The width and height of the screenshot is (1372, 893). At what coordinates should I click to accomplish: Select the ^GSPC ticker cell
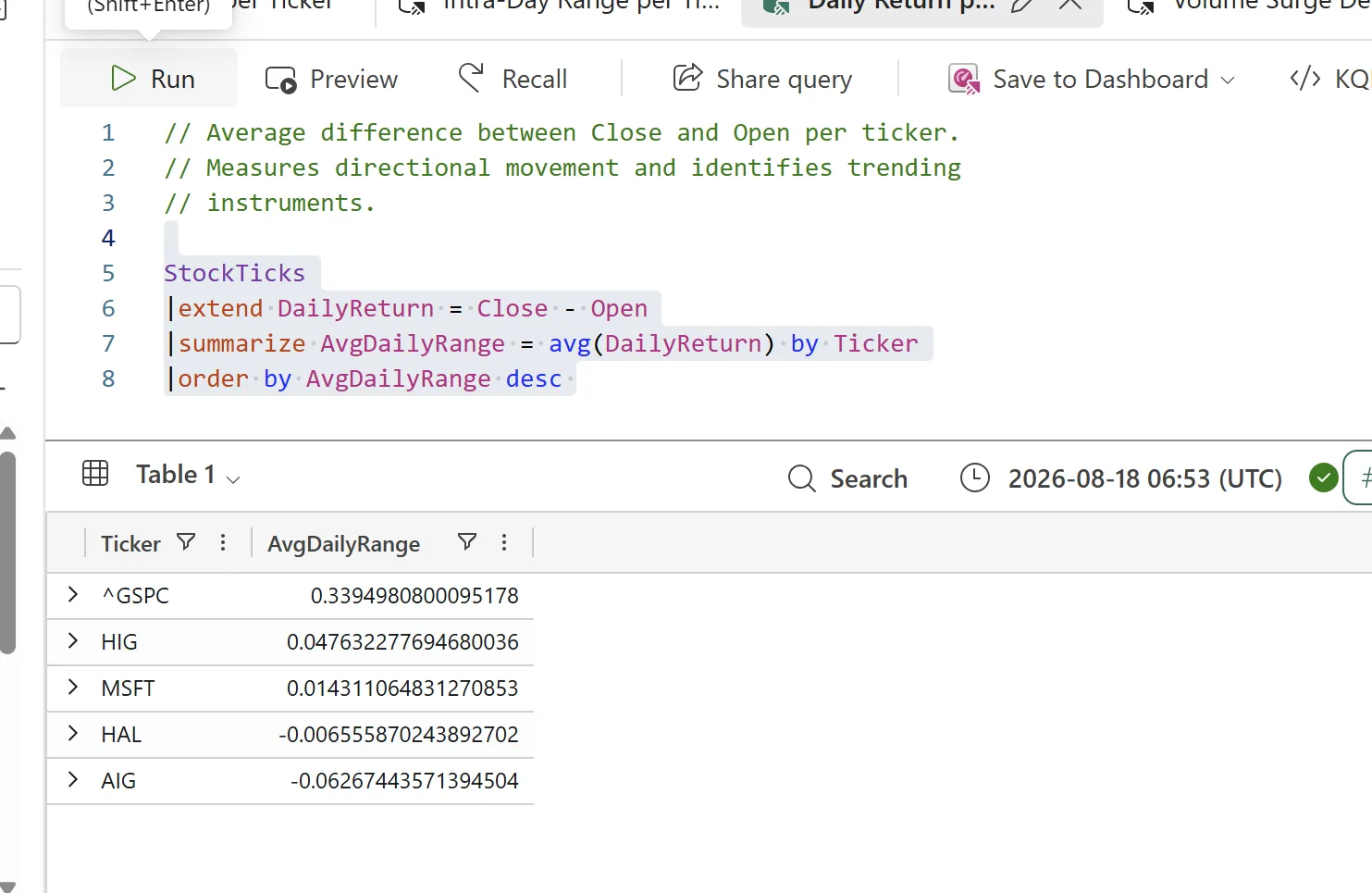[x=135, y=596]
